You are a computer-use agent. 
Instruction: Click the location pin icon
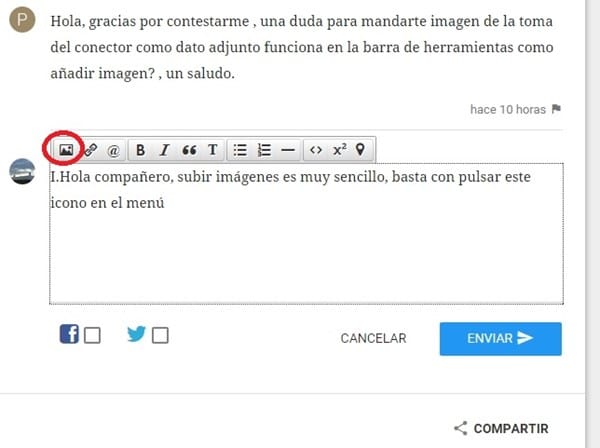click(x=360, y=149)
